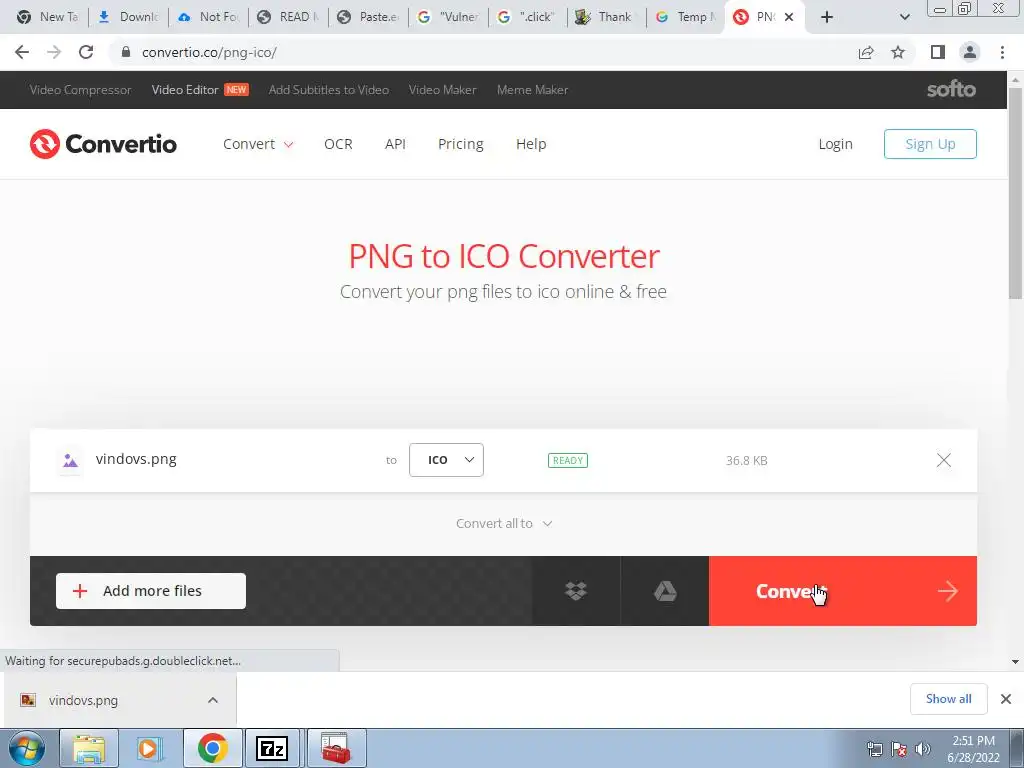Image resolution: width=1024 pixels, height=768 pixels.
Task: Open 7-Zip from the taskbar
Action: point(272,748)
